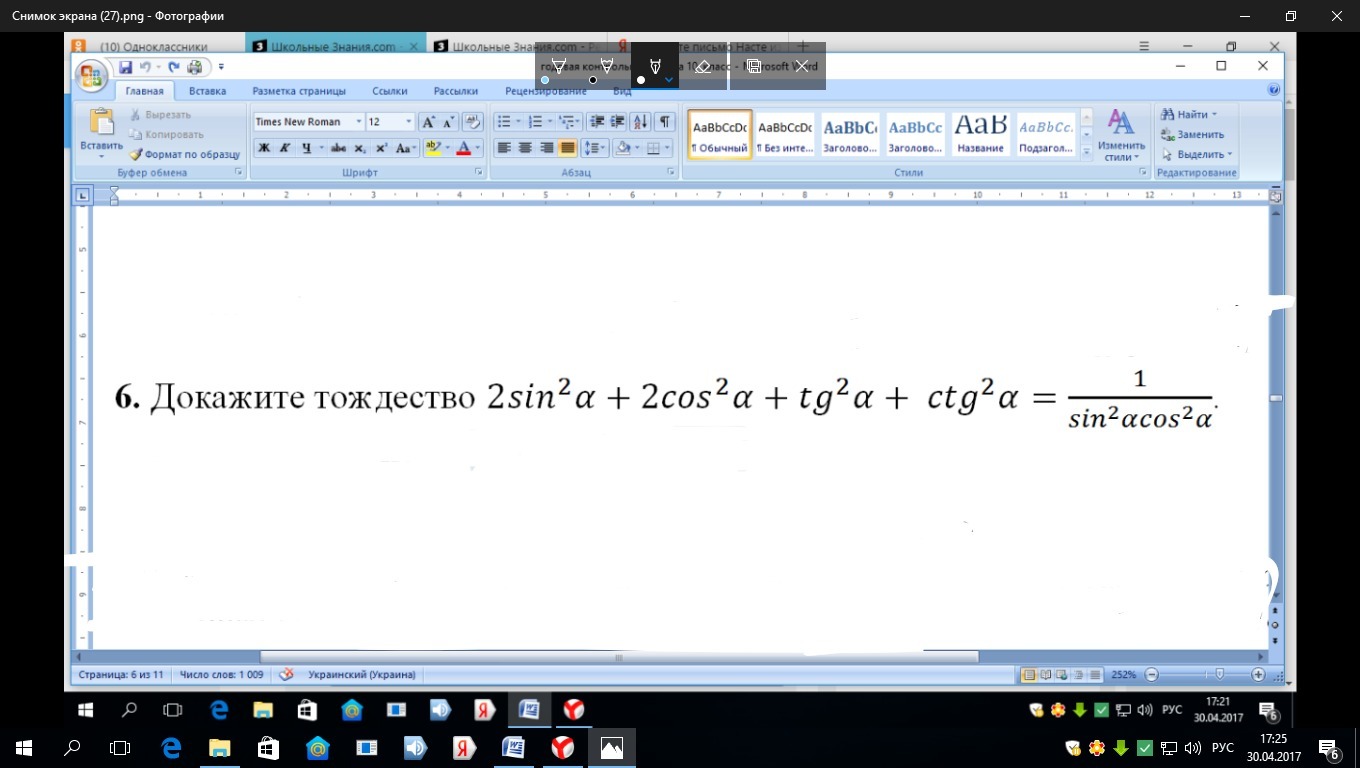Screen dimensions: 1360x768
Task: Click the Украинский (Украина) language indicator
Action: 361,675
